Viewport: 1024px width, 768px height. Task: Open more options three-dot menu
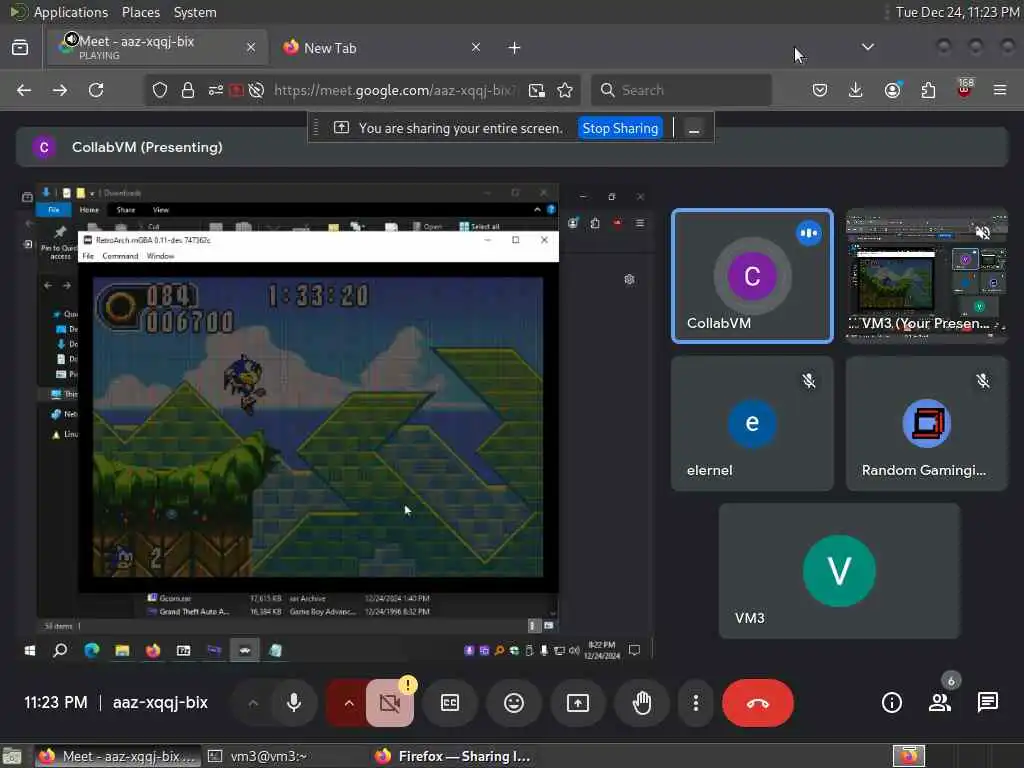click(696, 703)
